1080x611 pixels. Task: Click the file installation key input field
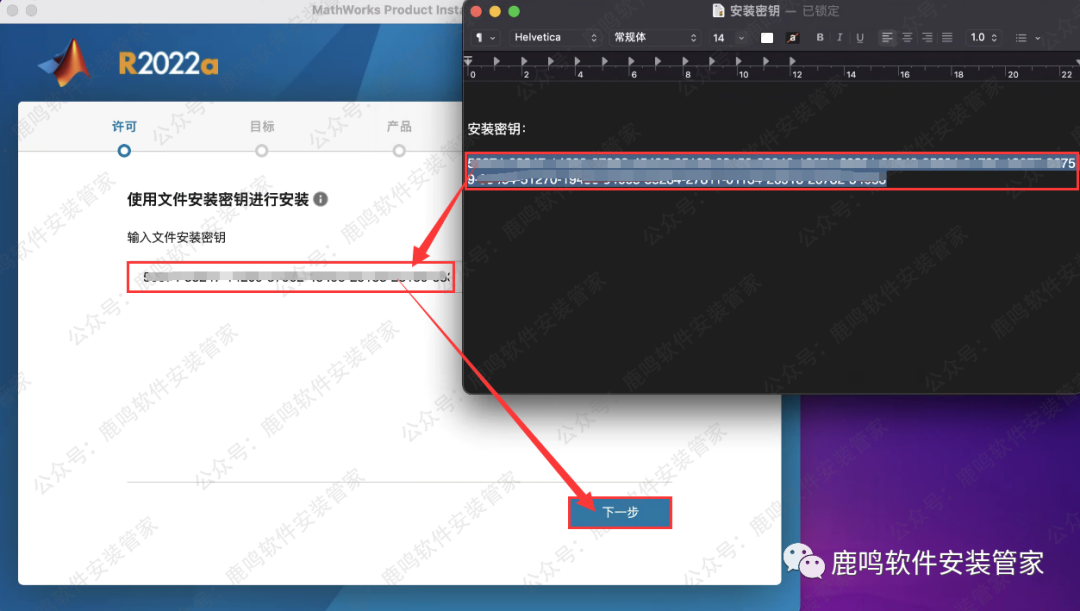pyautogui.click(x=290, y=277)
